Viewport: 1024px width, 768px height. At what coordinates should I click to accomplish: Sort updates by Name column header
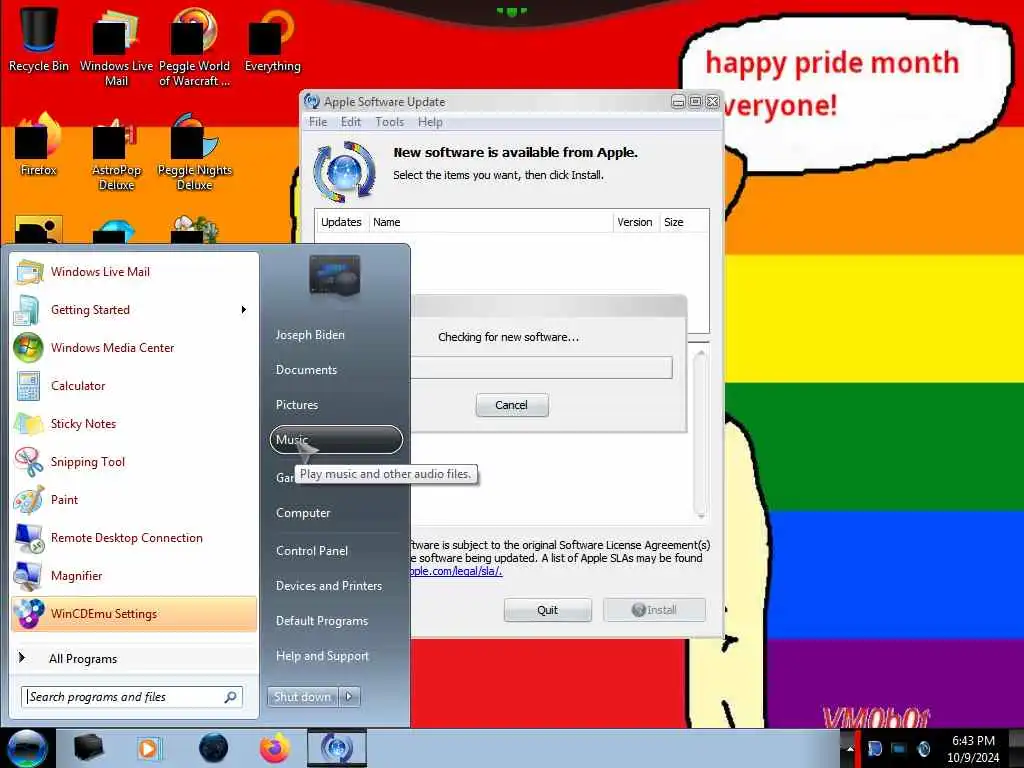pos(491,222)
